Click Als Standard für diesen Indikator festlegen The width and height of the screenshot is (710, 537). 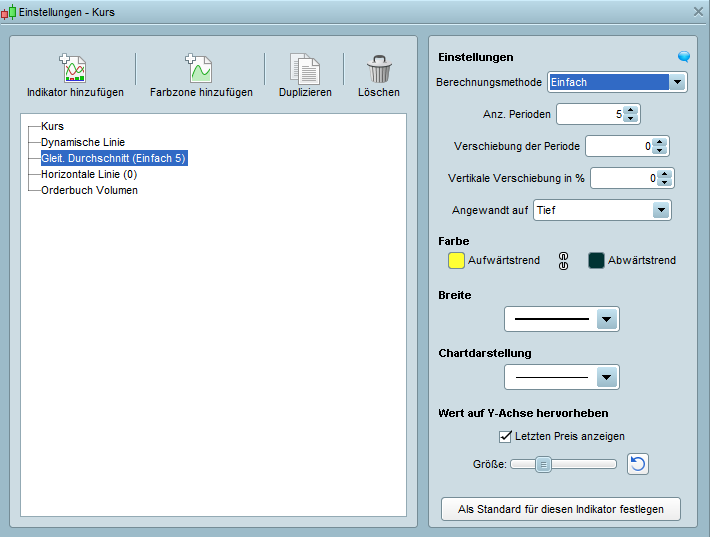pyautogui.click(x=561, y=509)
